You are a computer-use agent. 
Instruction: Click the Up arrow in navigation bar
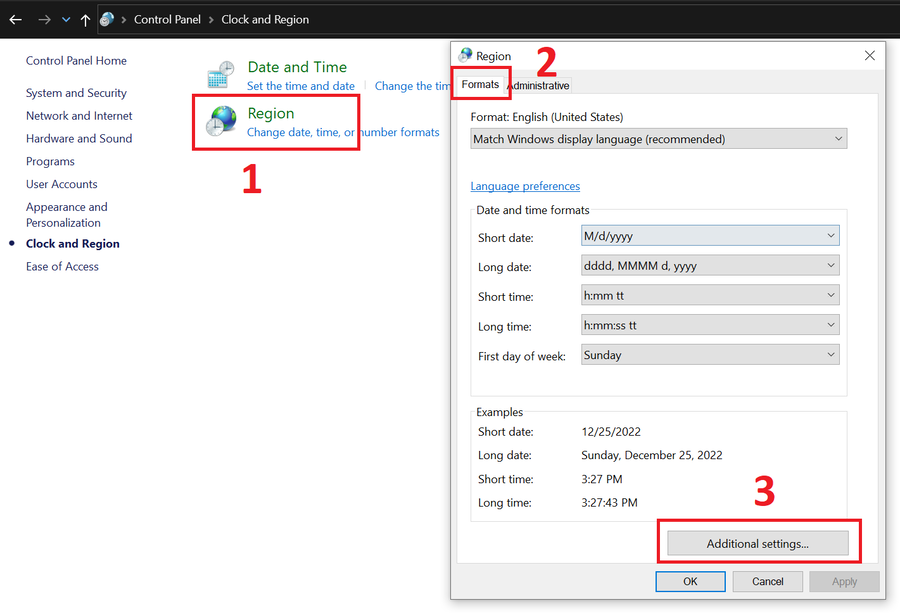(85, 20)
